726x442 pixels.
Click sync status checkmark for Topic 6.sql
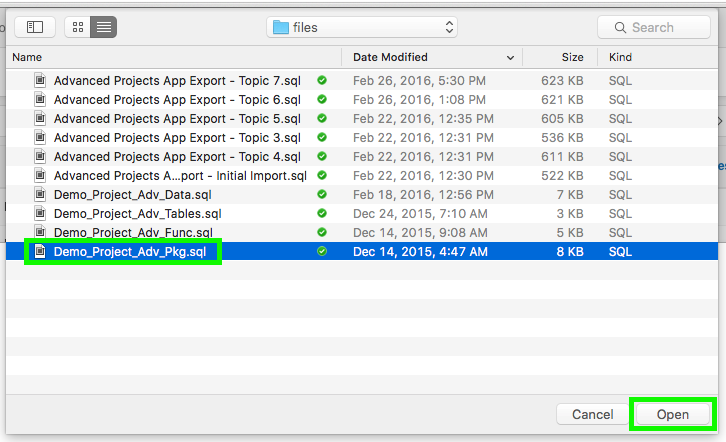[x=322, y=99]
